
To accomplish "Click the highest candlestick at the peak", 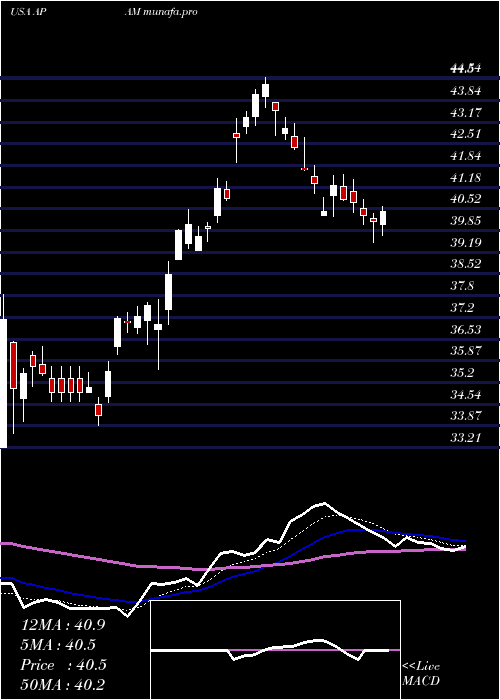I will [x=266, y=92].
